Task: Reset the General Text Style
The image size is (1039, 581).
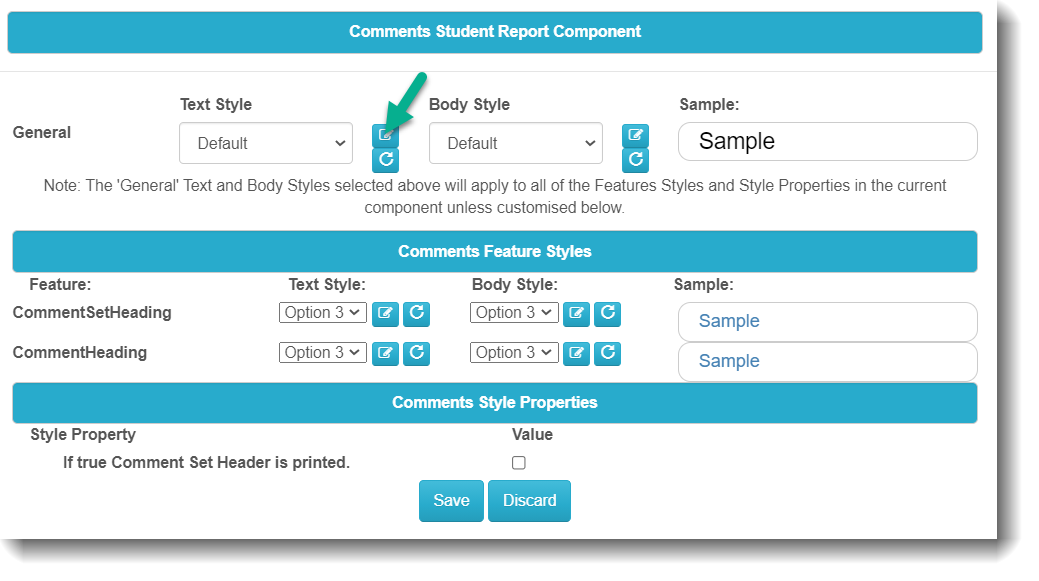Action: [x=385, y=160]
